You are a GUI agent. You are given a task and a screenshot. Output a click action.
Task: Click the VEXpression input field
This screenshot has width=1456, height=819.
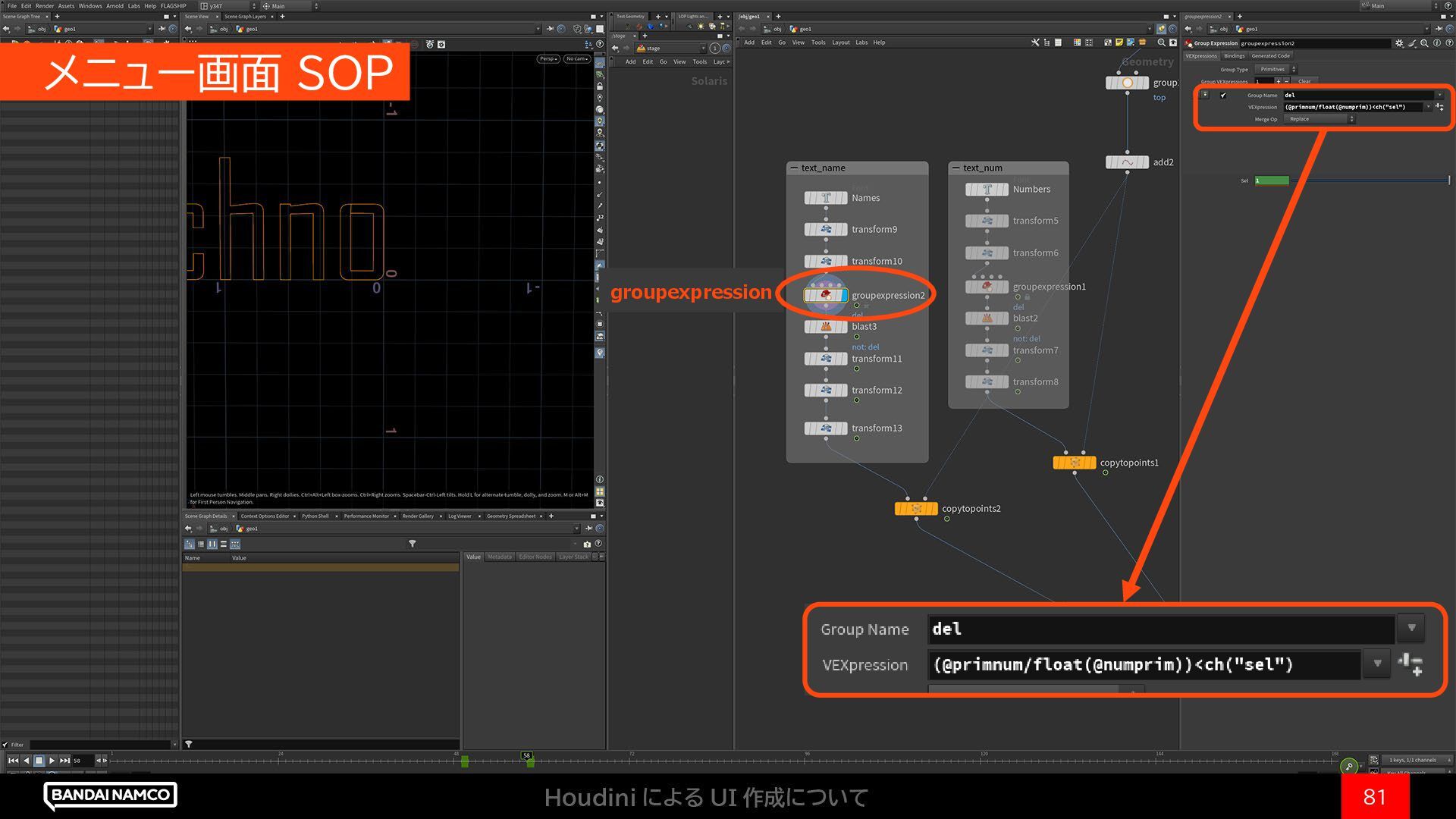[x=1353, y=107]
